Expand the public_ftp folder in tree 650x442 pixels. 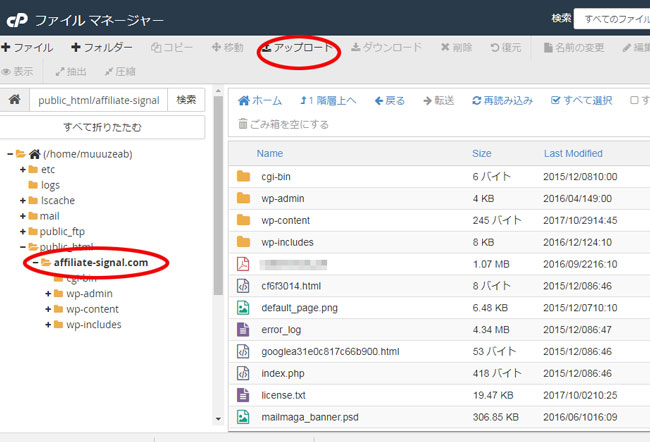(23, 232)
